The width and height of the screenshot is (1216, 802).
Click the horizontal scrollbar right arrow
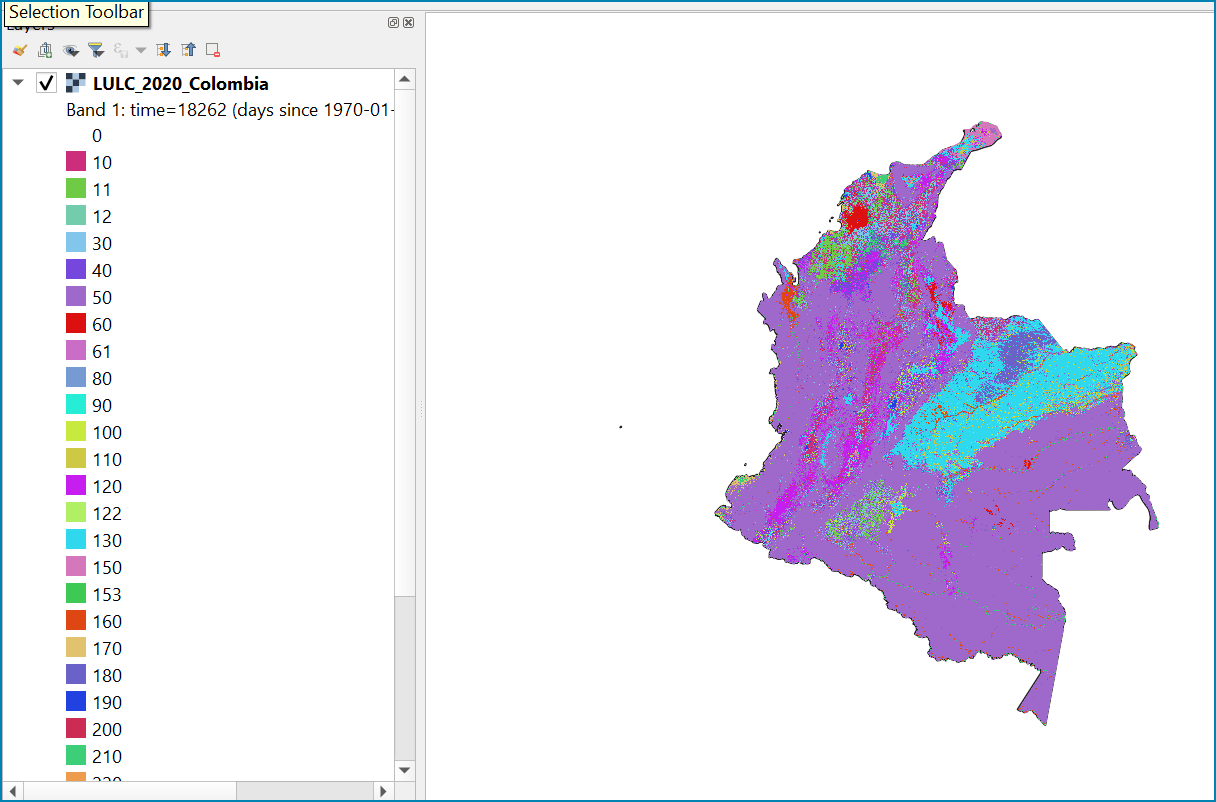(383, 791)
